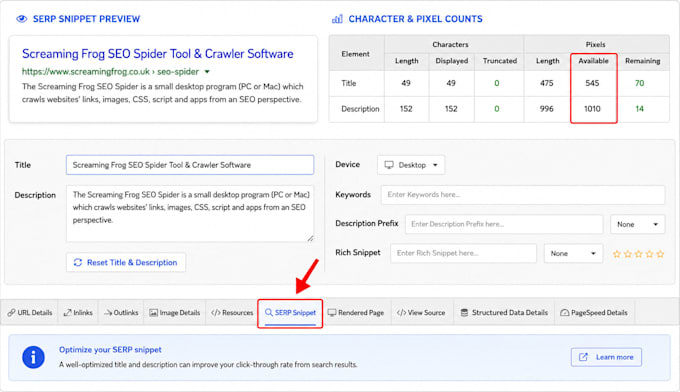Click the third rating star
The width and height of the screenshot is (680, 392).
[x=638, y=254]
